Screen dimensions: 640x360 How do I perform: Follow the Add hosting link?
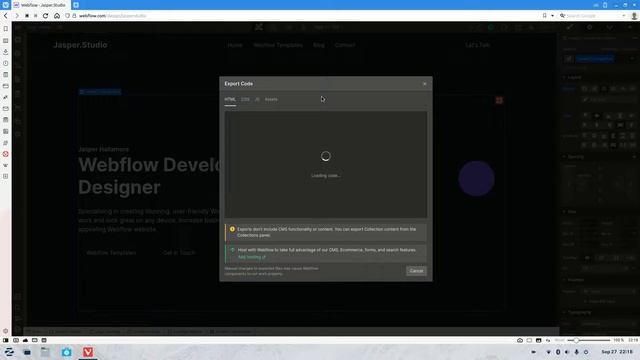click(x=251, y=257)
